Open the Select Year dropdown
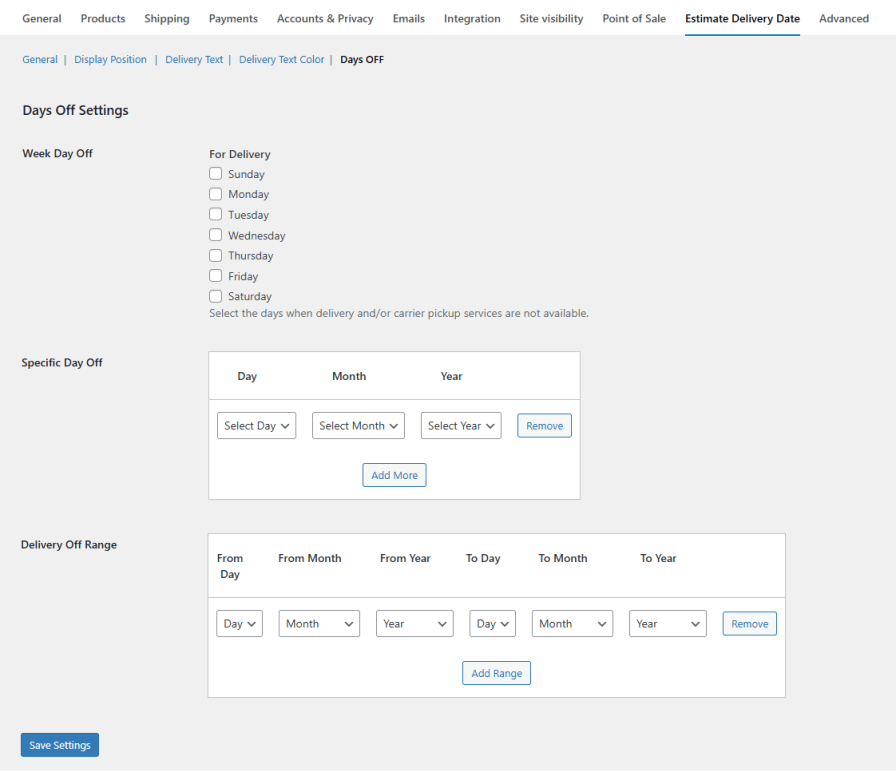 pos(460,425)
